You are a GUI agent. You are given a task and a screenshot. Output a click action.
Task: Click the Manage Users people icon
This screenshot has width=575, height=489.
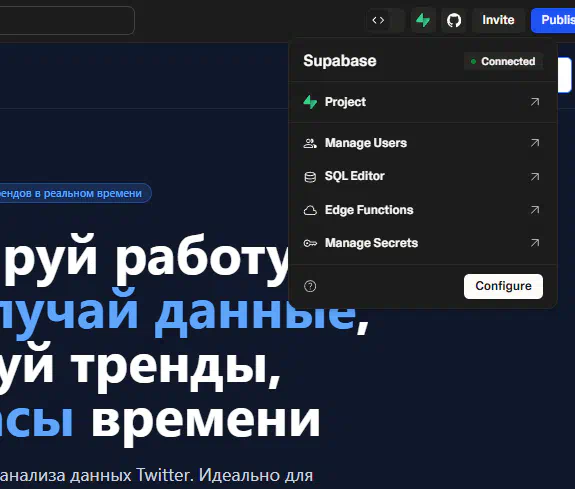[310, 143]
